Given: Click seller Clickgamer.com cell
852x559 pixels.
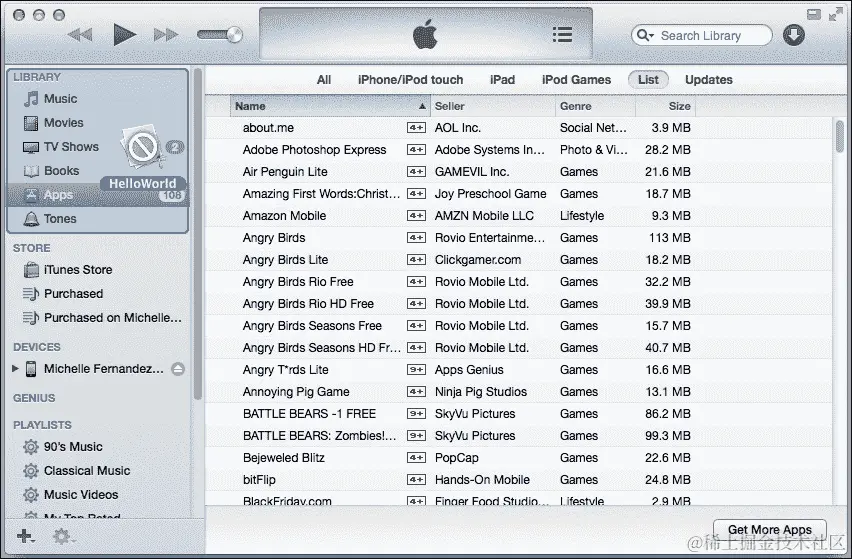Looking at the screenshot, I should pos(478,260).
